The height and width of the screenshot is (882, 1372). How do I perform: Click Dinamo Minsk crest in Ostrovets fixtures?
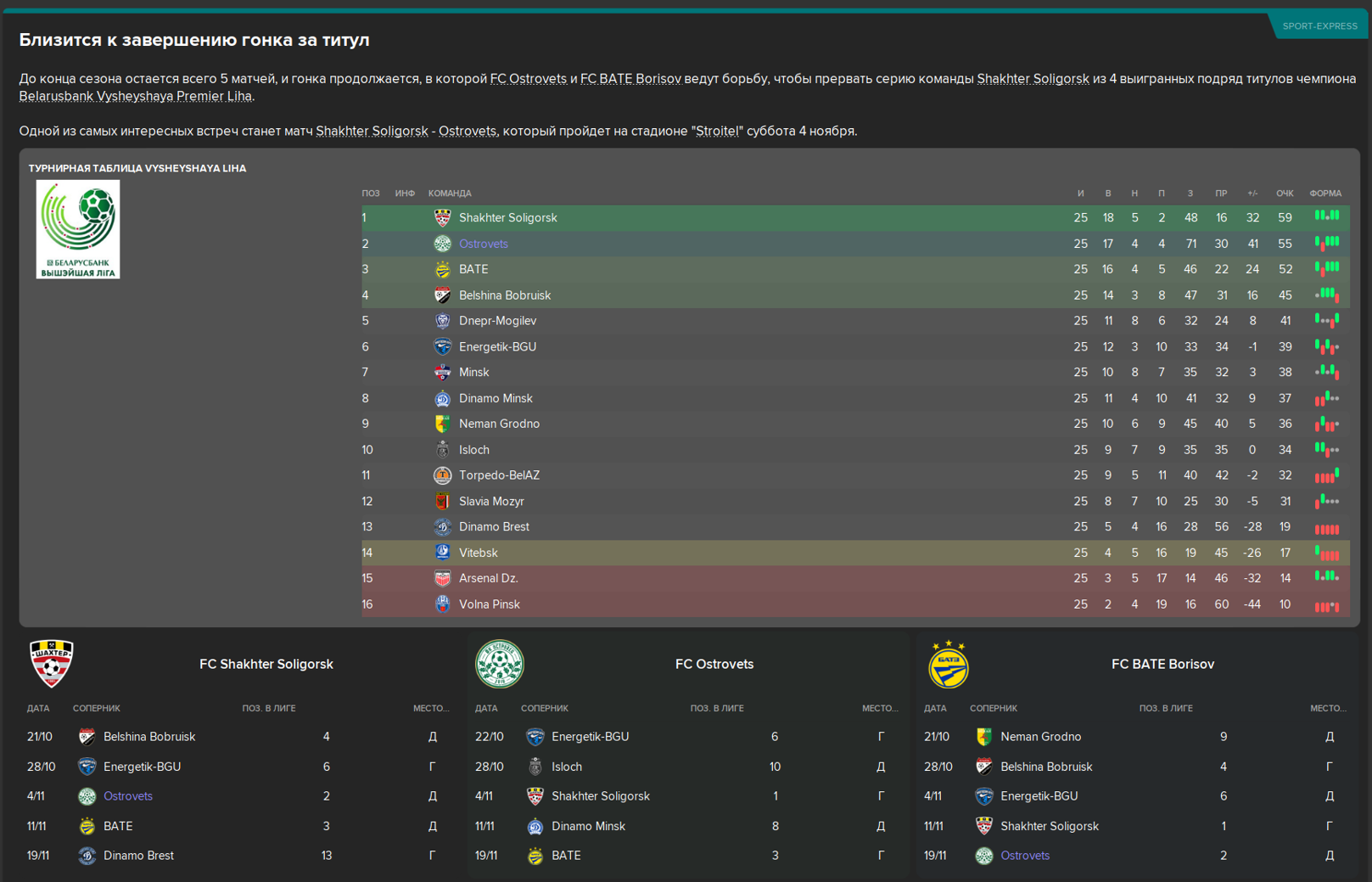535,826
